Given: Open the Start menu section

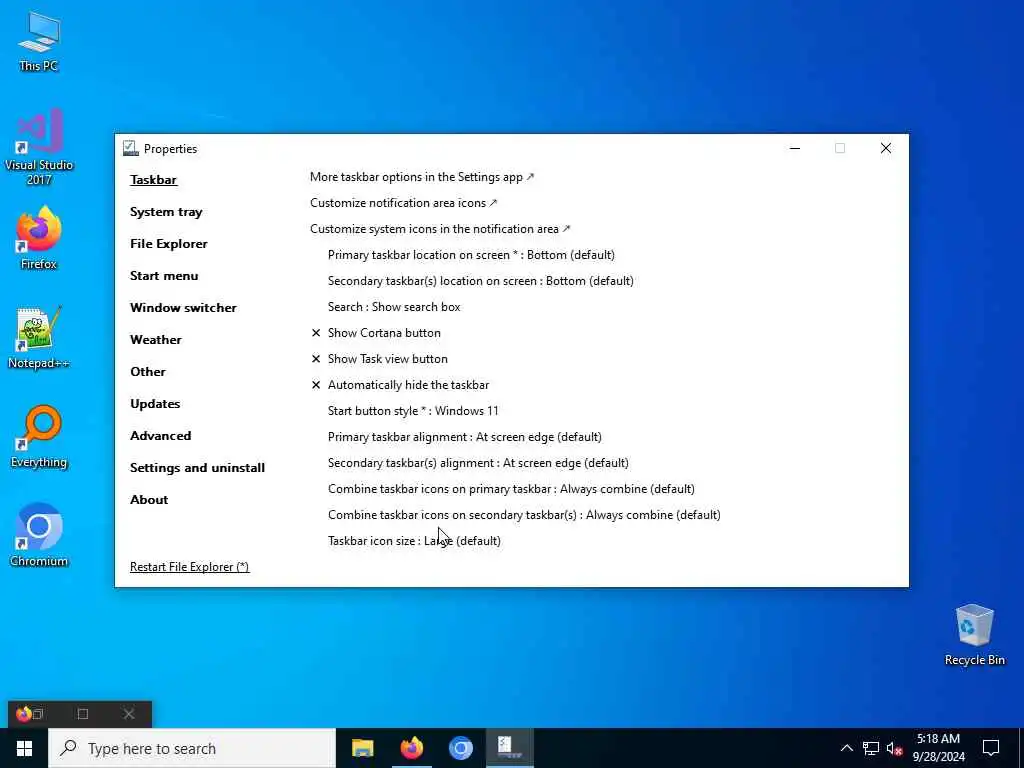Looking at the screenshot, I should click(x=164, y=276).
